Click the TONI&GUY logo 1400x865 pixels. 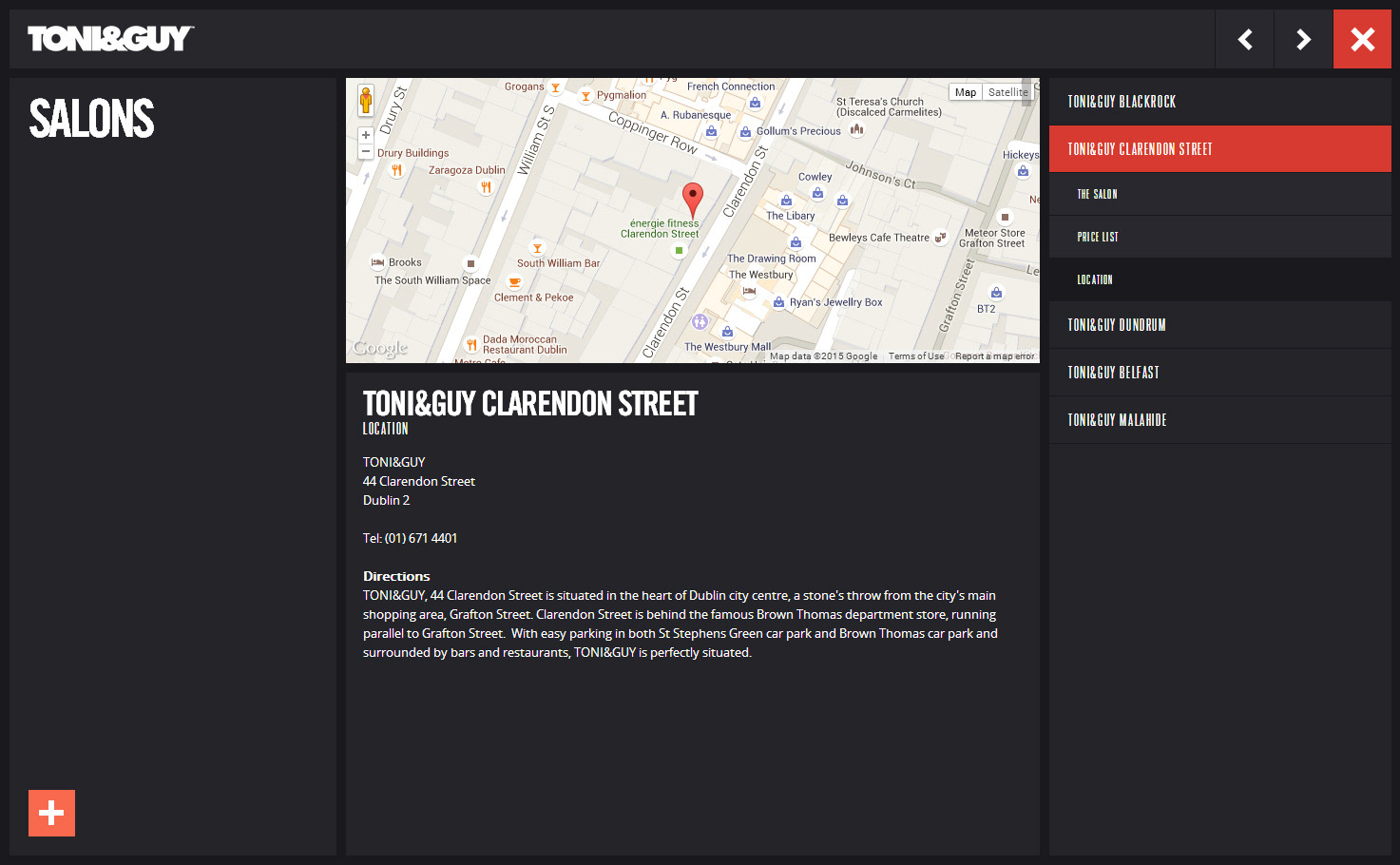point(110,39)
